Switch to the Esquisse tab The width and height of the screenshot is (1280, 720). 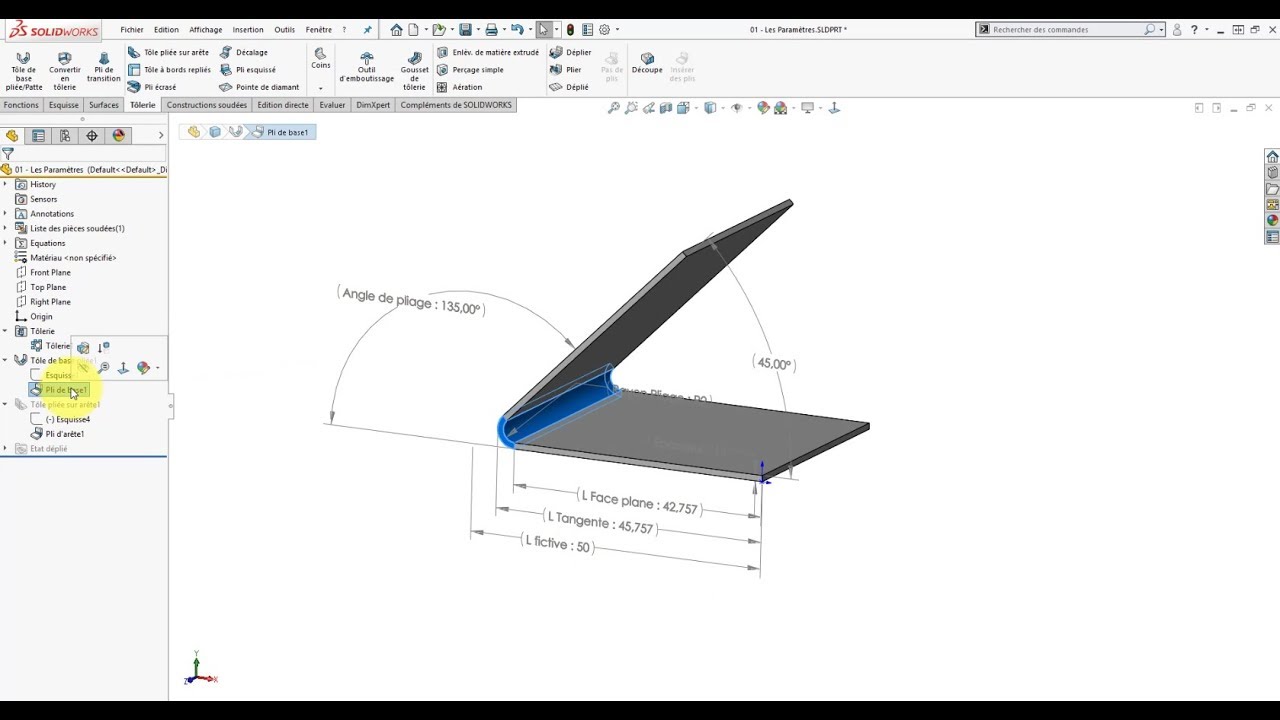tap(64, 105)
